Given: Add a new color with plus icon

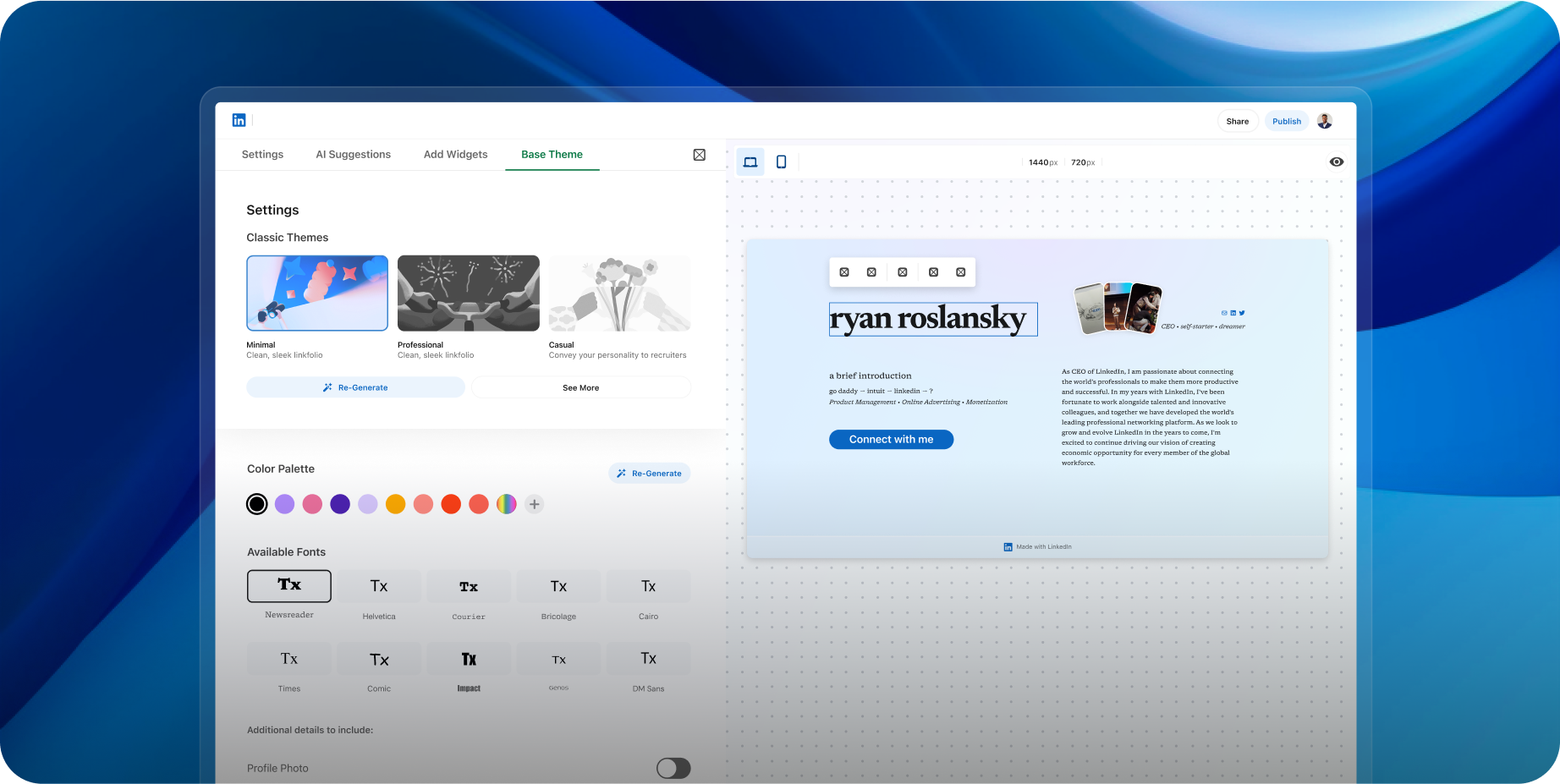Looking at the screenshot, I should click(534, 504).
